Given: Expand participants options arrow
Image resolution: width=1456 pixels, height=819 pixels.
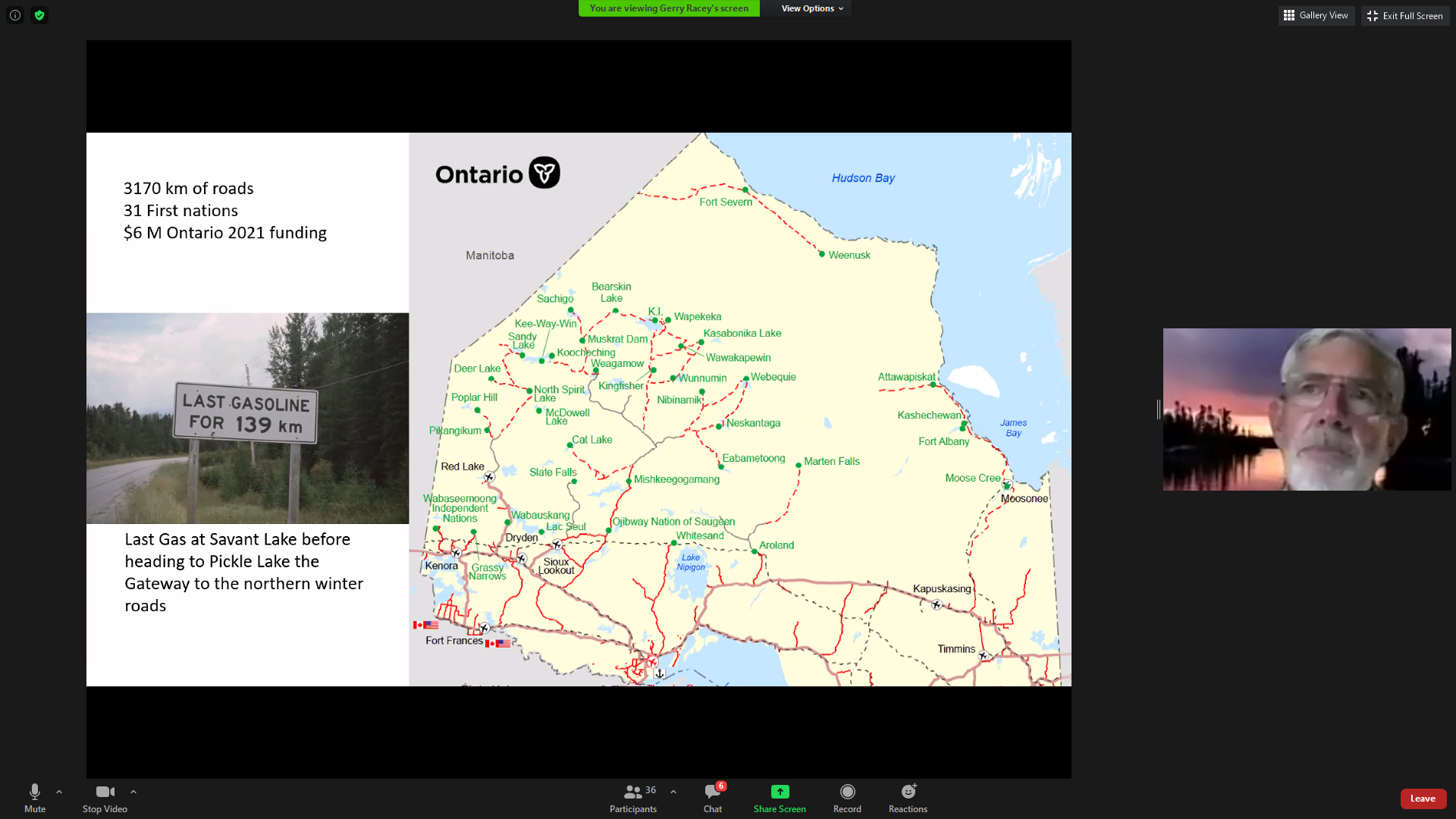Looking at the screenshot, I should [x=673, y=792].
